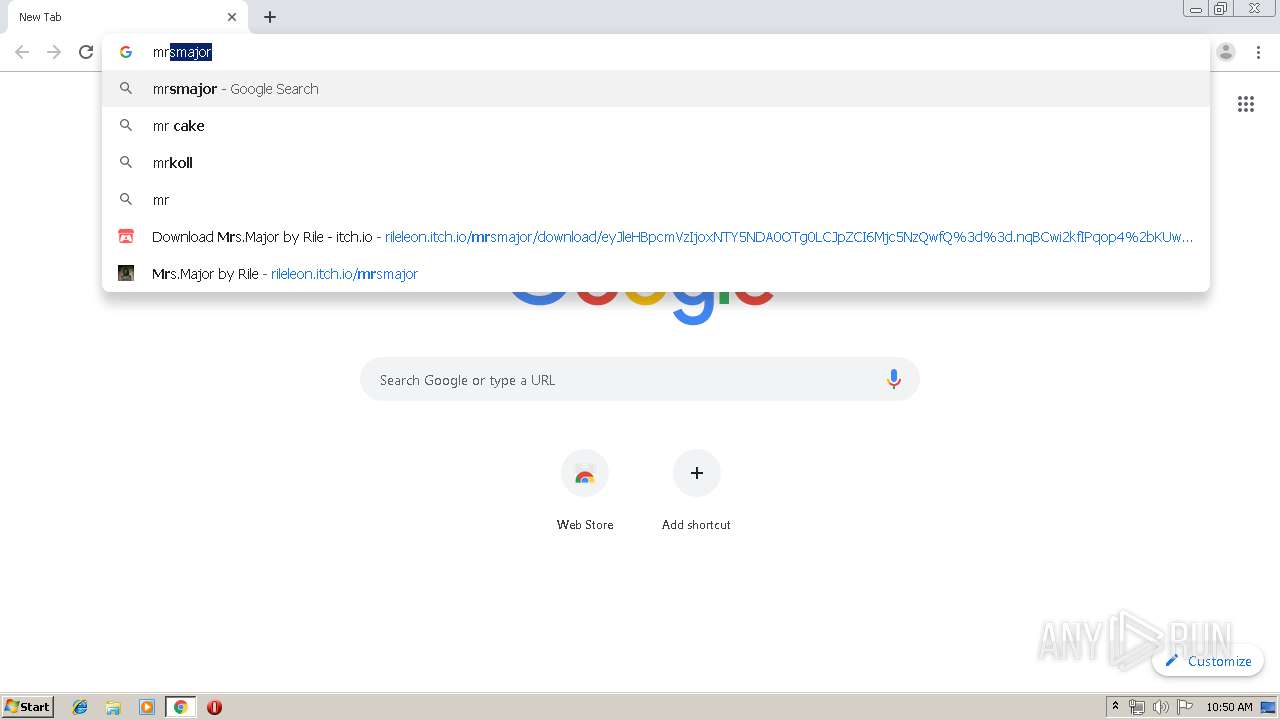Open a new tab with plus button
This screenshot has width=1280, height=720.
(270, 17)
